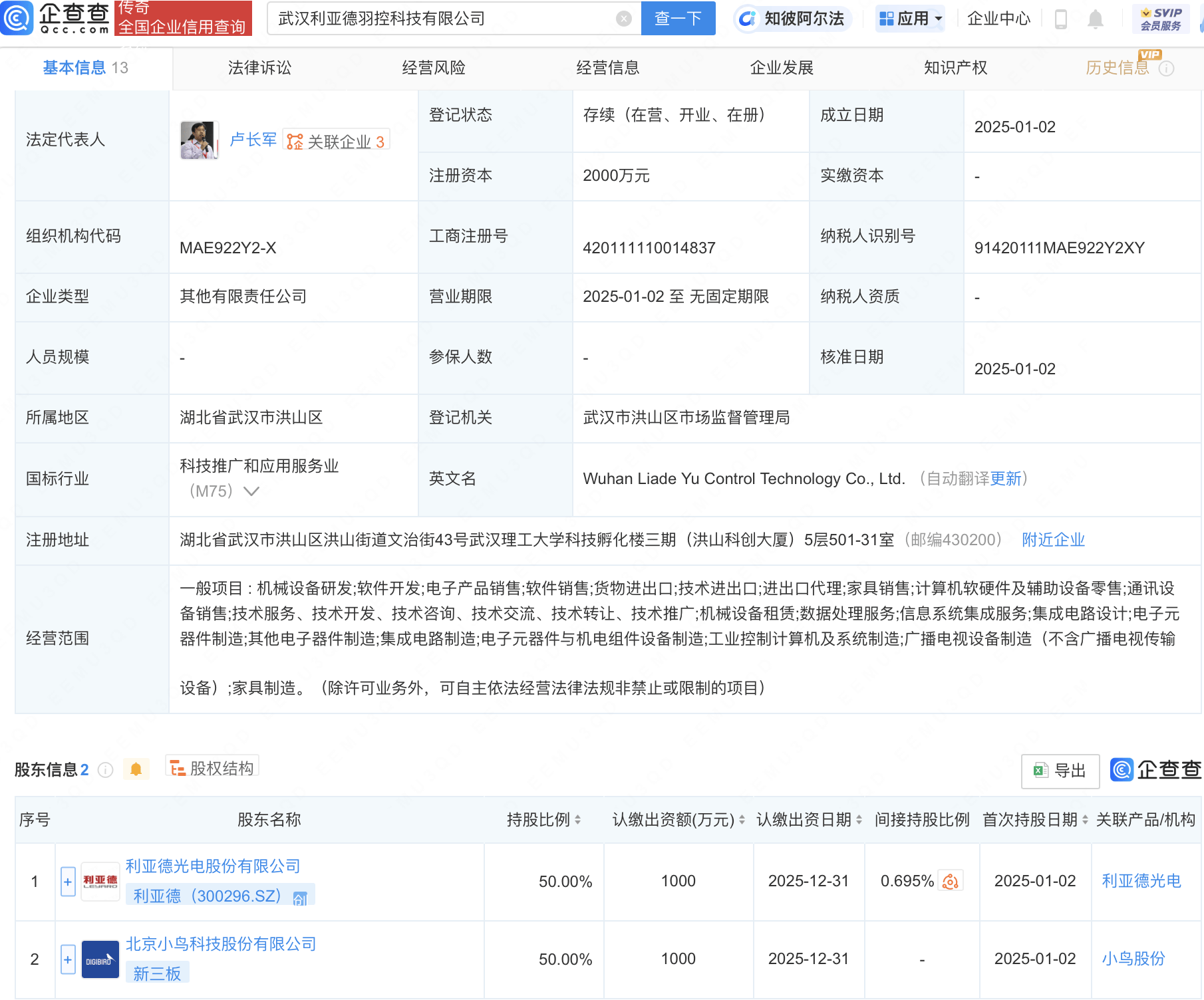Expand the 国标行业 M75 chevron

251,491
